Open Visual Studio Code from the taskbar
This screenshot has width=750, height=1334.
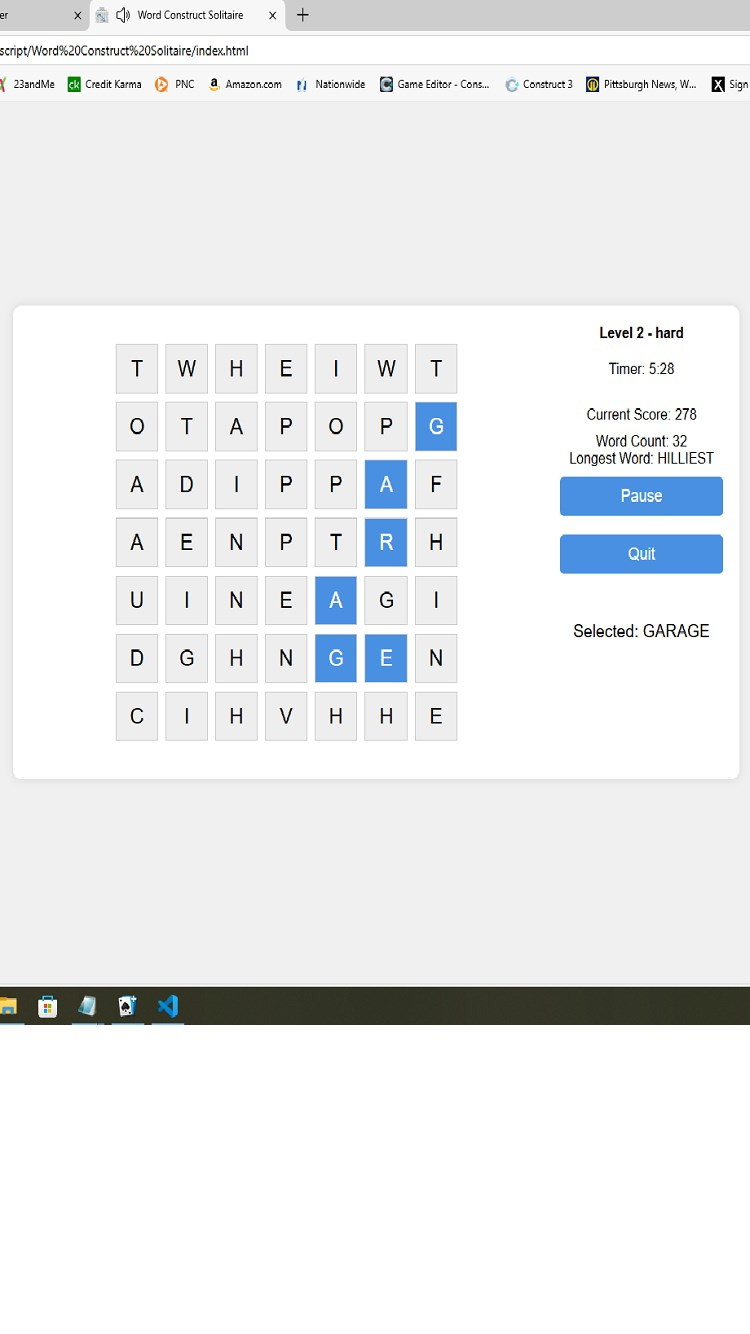tap(167, 1006)
